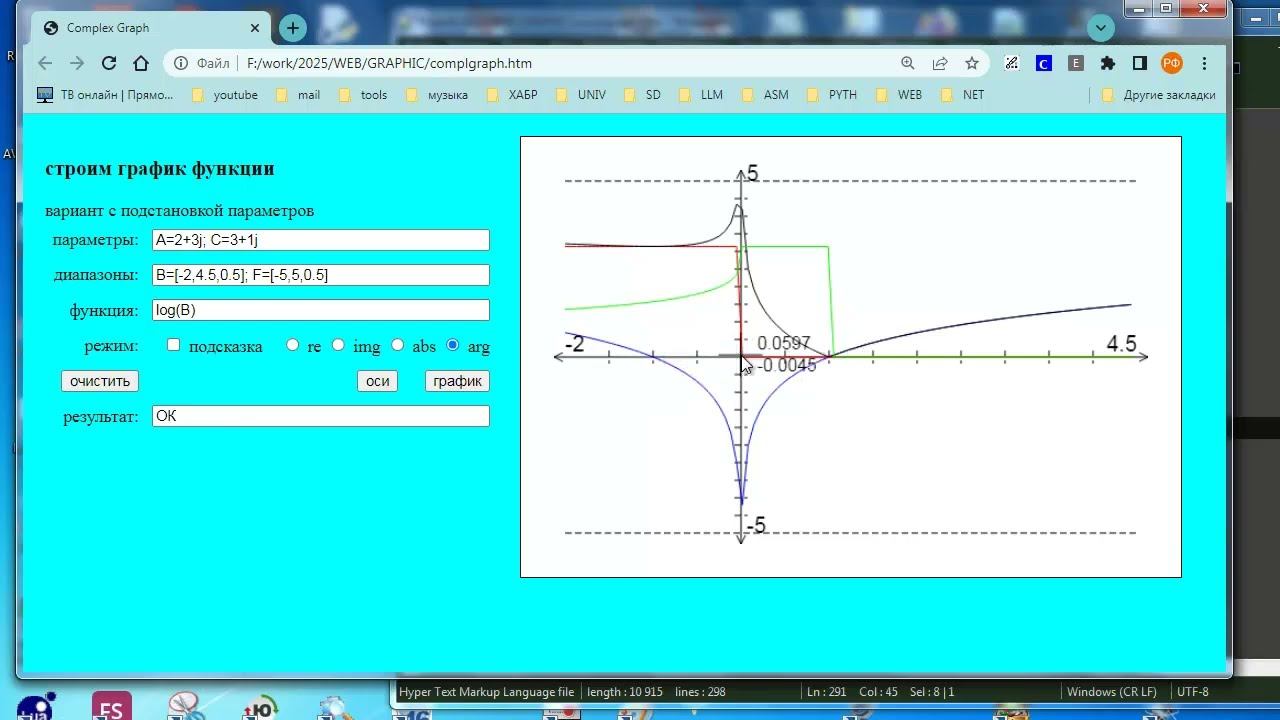Select the img mode radio button
Image resolution: width=1280 pixels, height=720 pixels.
(338, 345)
